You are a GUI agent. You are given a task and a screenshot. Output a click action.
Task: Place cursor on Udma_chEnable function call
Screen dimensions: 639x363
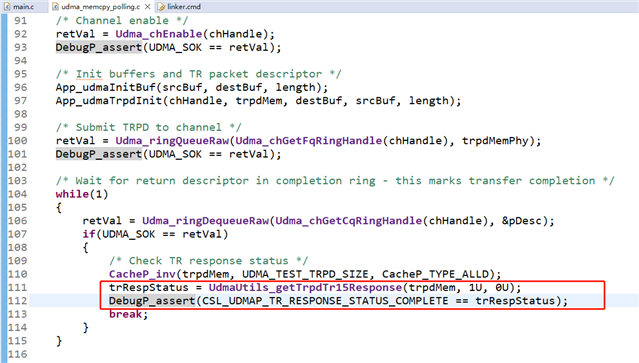point(159,34)
